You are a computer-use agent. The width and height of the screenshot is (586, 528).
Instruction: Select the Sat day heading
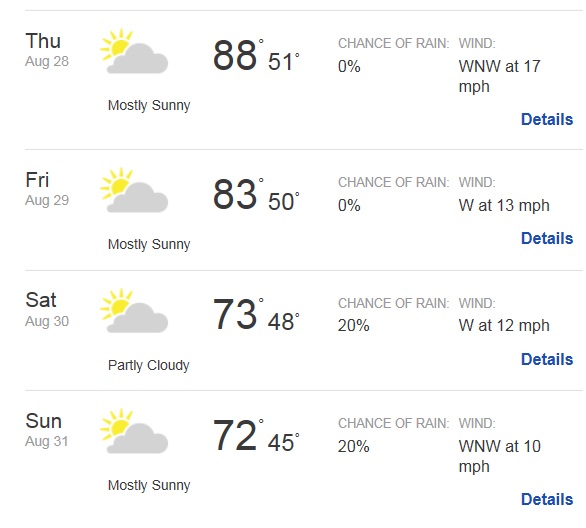41,300
